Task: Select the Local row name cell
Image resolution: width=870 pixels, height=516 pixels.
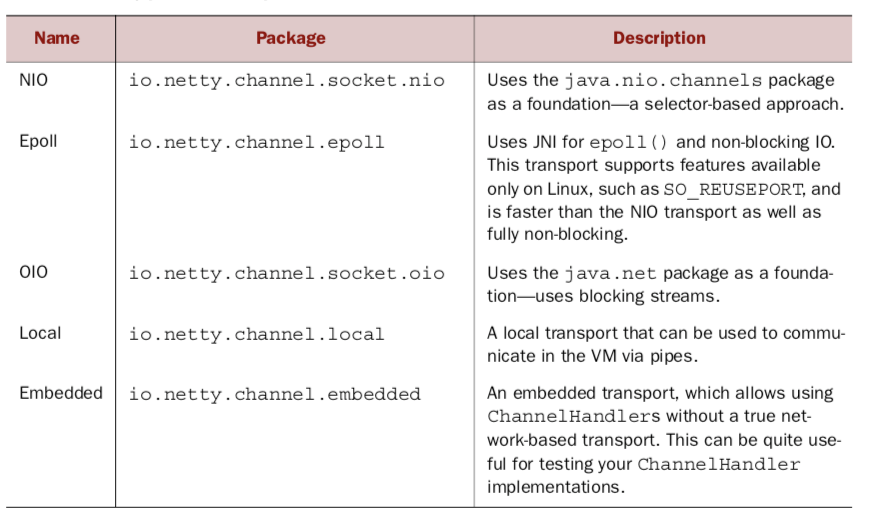Action: [39, 333]
